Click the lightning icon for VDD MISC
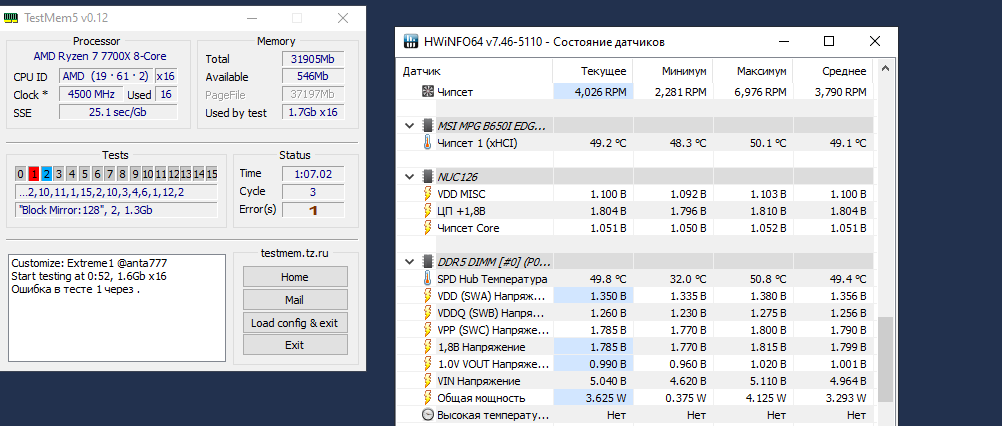Image resolution: width=1002 pixels, height=426 pixels. (x=428, y=194)
